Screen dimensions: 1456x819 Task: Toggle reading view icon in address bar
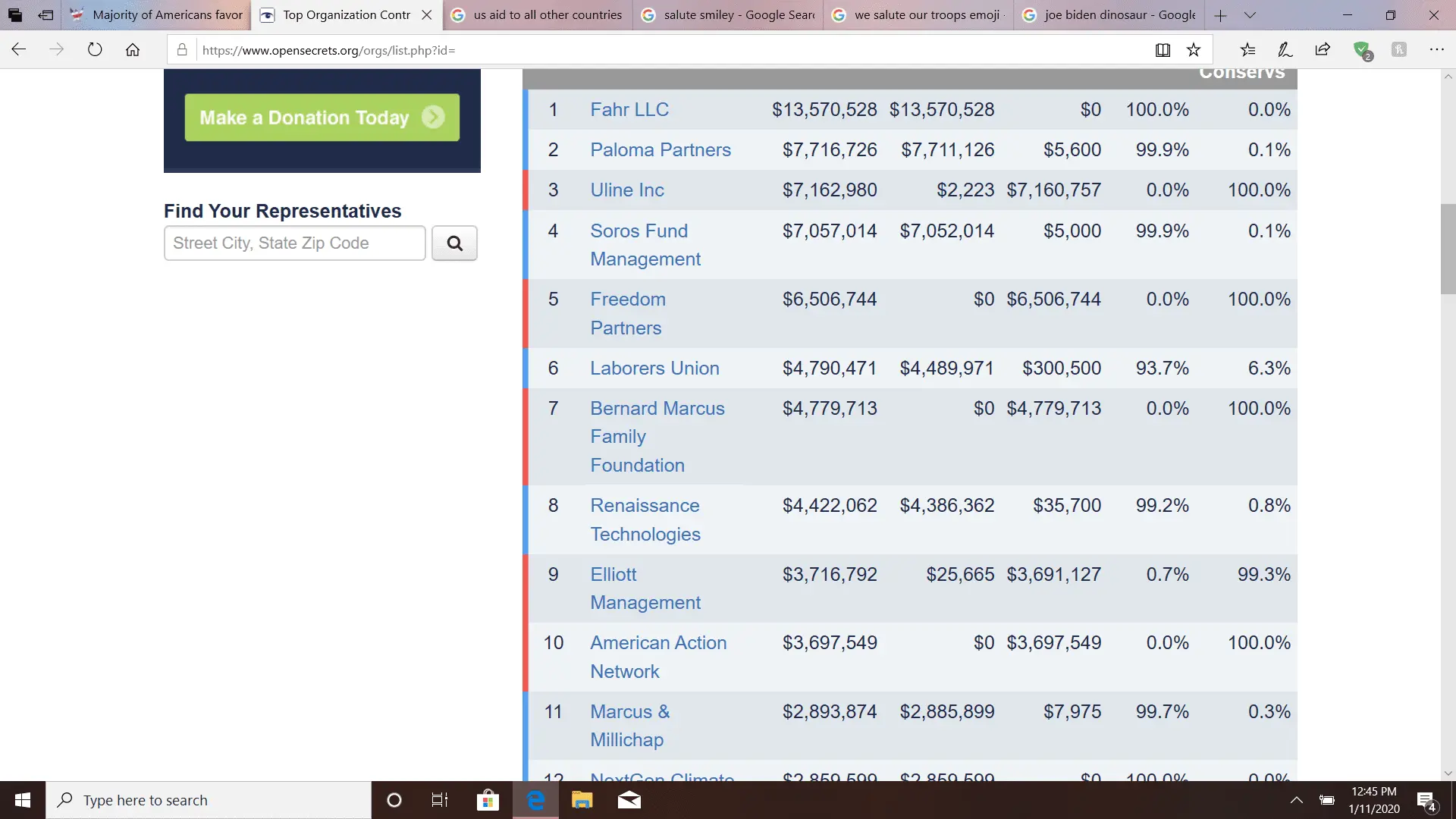point(1163,50)
